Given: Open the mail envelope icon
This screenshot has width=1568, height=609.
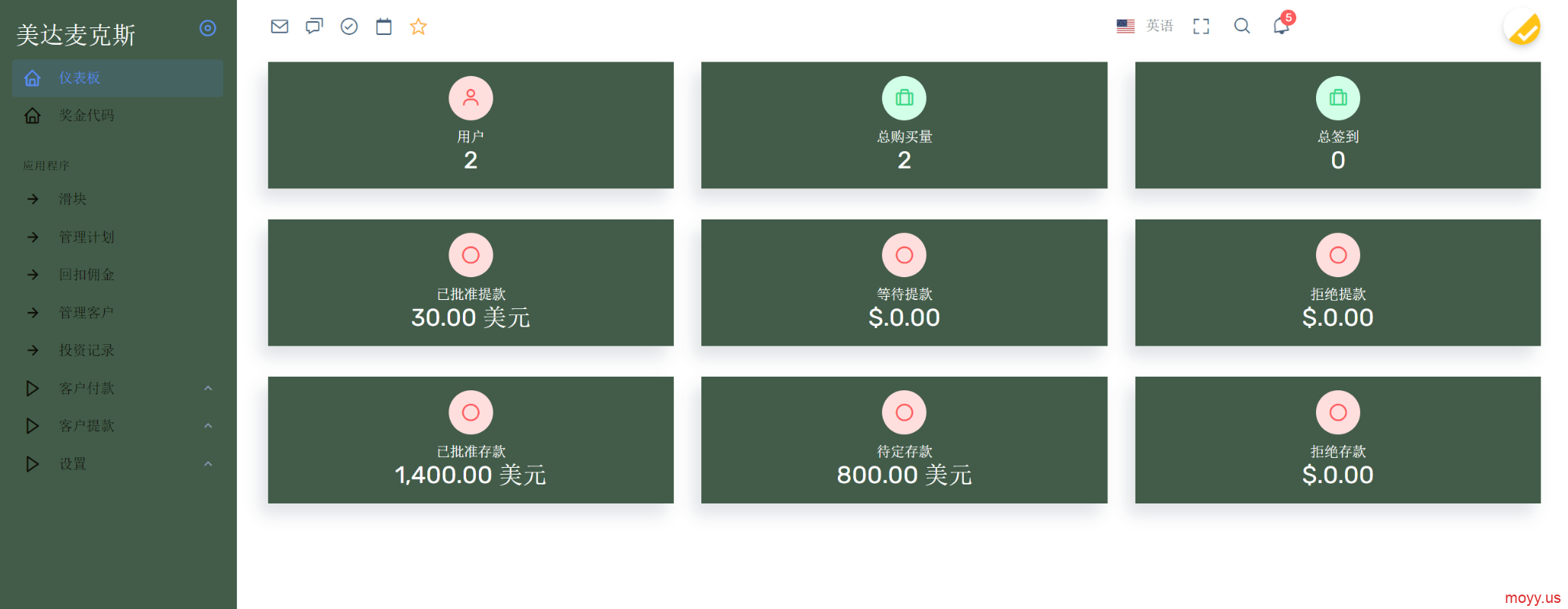Looking at the screenshot, I should (x=279, y=27).
